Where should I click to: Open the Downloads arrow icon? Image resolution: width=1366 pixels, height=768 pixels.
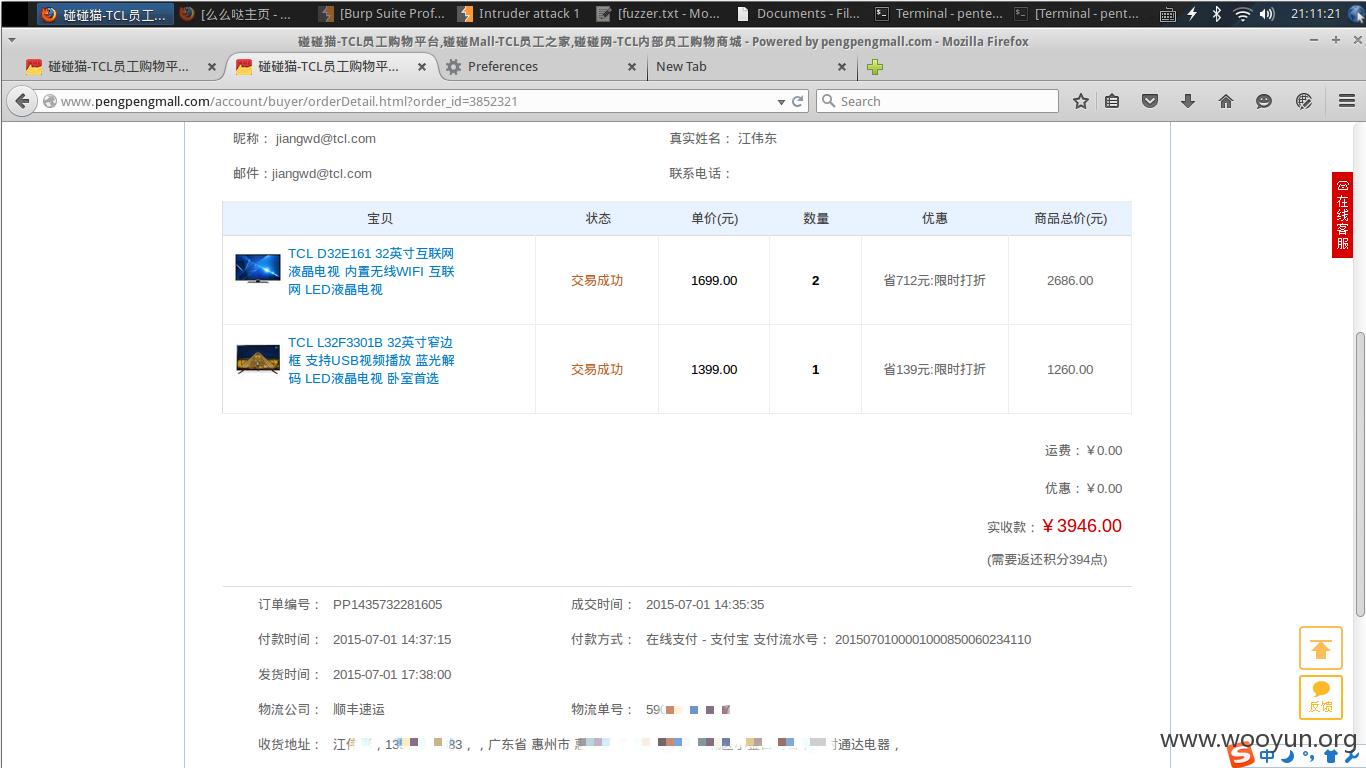coord(1188,101)
